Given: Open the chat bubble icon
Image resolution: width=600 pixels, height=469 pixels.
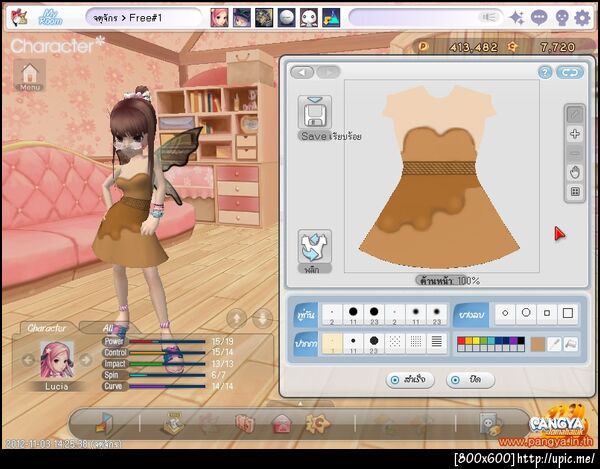Looking at the screenshot, I should [x=539, y=18].
